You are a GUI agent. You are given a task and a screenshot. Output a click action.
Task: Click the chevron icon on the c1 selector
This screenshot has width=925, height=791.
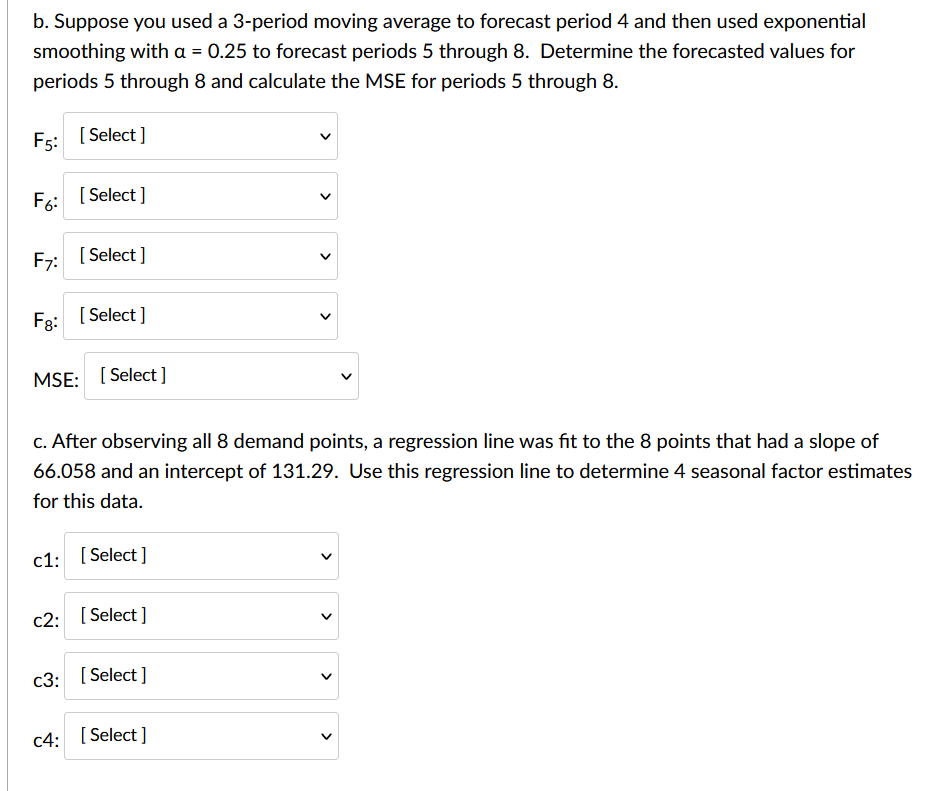pyautogui.click(x=324, y=555)
